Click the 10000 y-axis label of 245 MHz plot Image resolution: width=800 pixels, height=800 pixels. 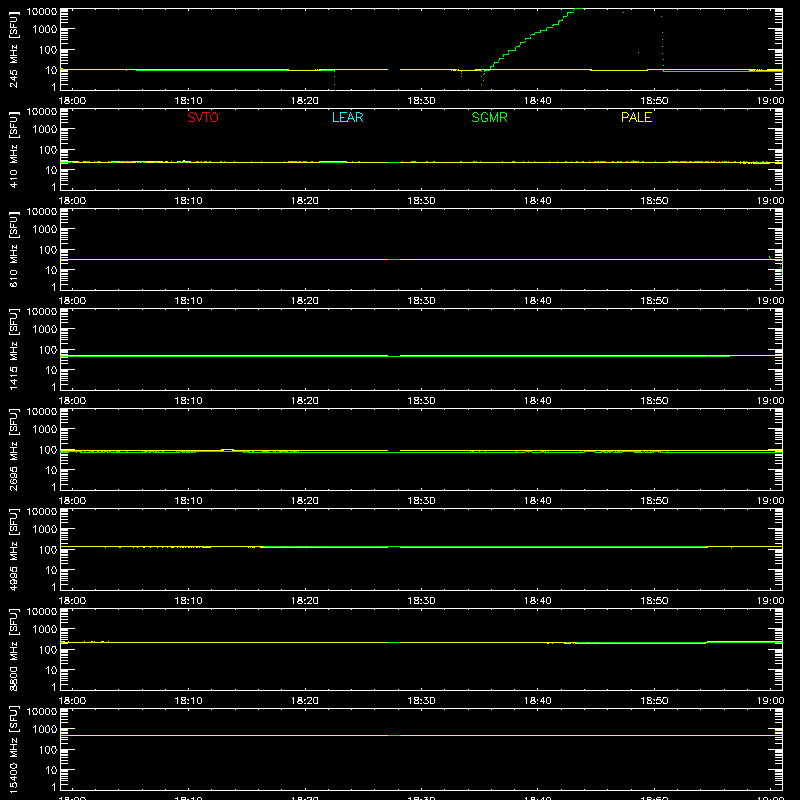click(42, 11)
